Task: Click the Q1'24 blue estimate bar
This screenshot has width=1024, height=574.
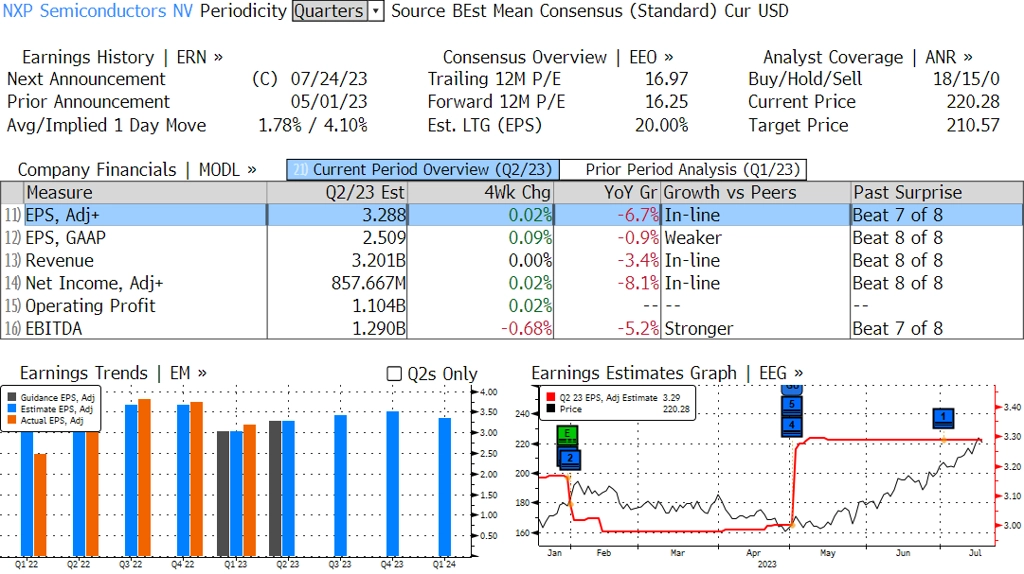Action: click(x=444, y=487)
